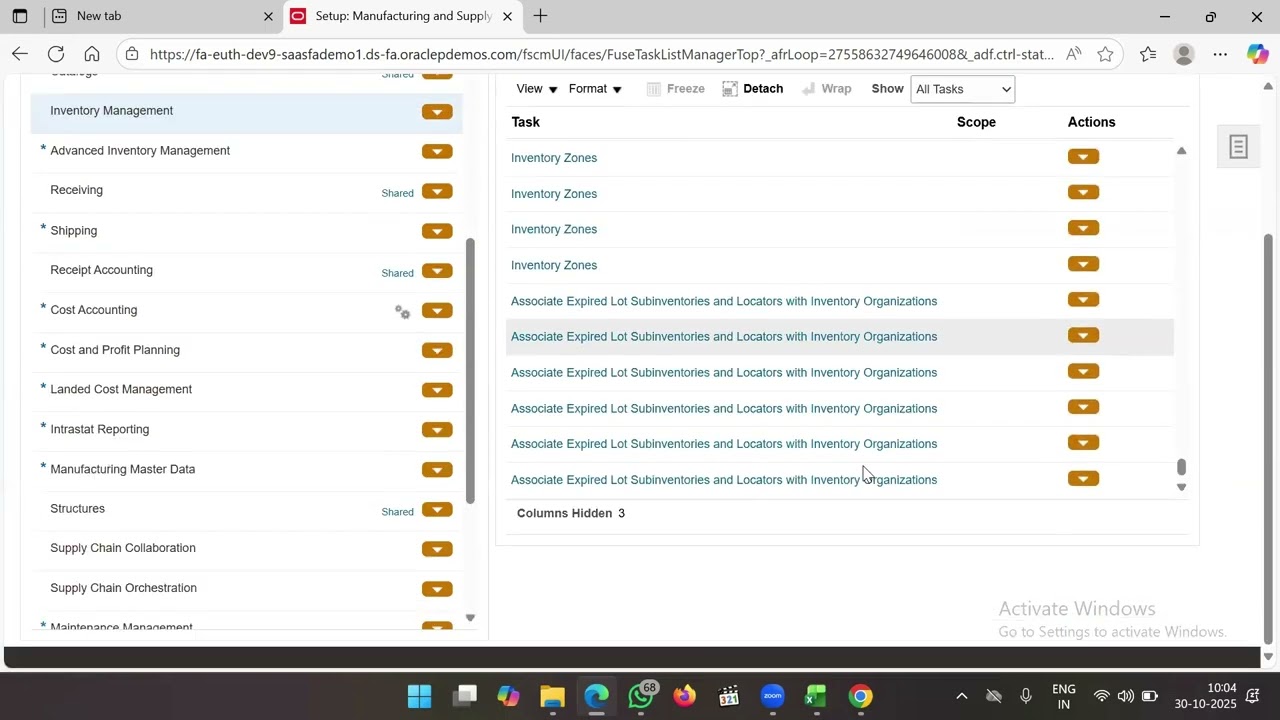Screen dimensions: 1280x720
Task: Open the side panel document icon
Action: point(1238,147)
